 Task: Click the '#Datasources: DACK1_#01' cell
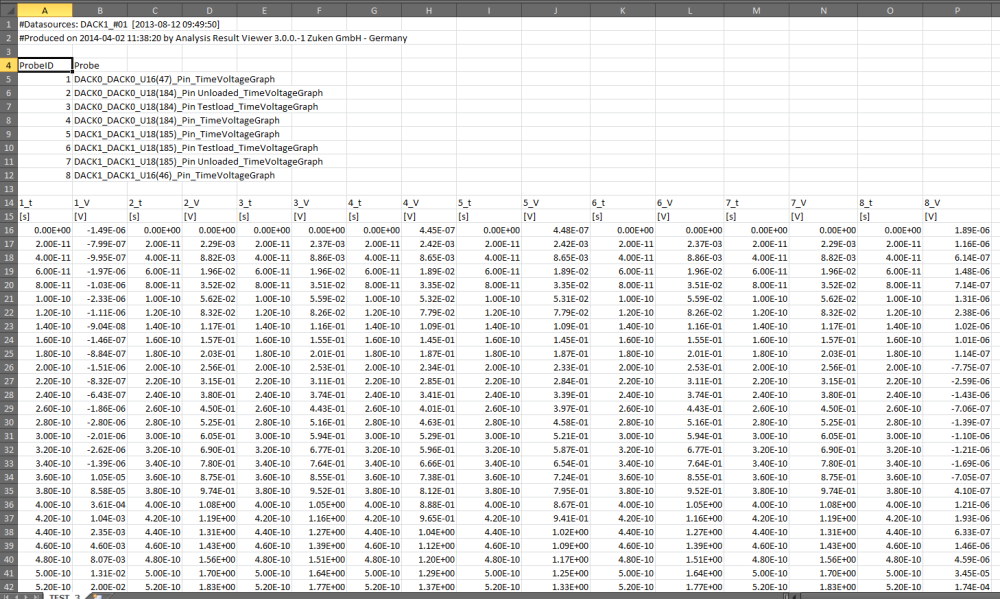[119, 24]
